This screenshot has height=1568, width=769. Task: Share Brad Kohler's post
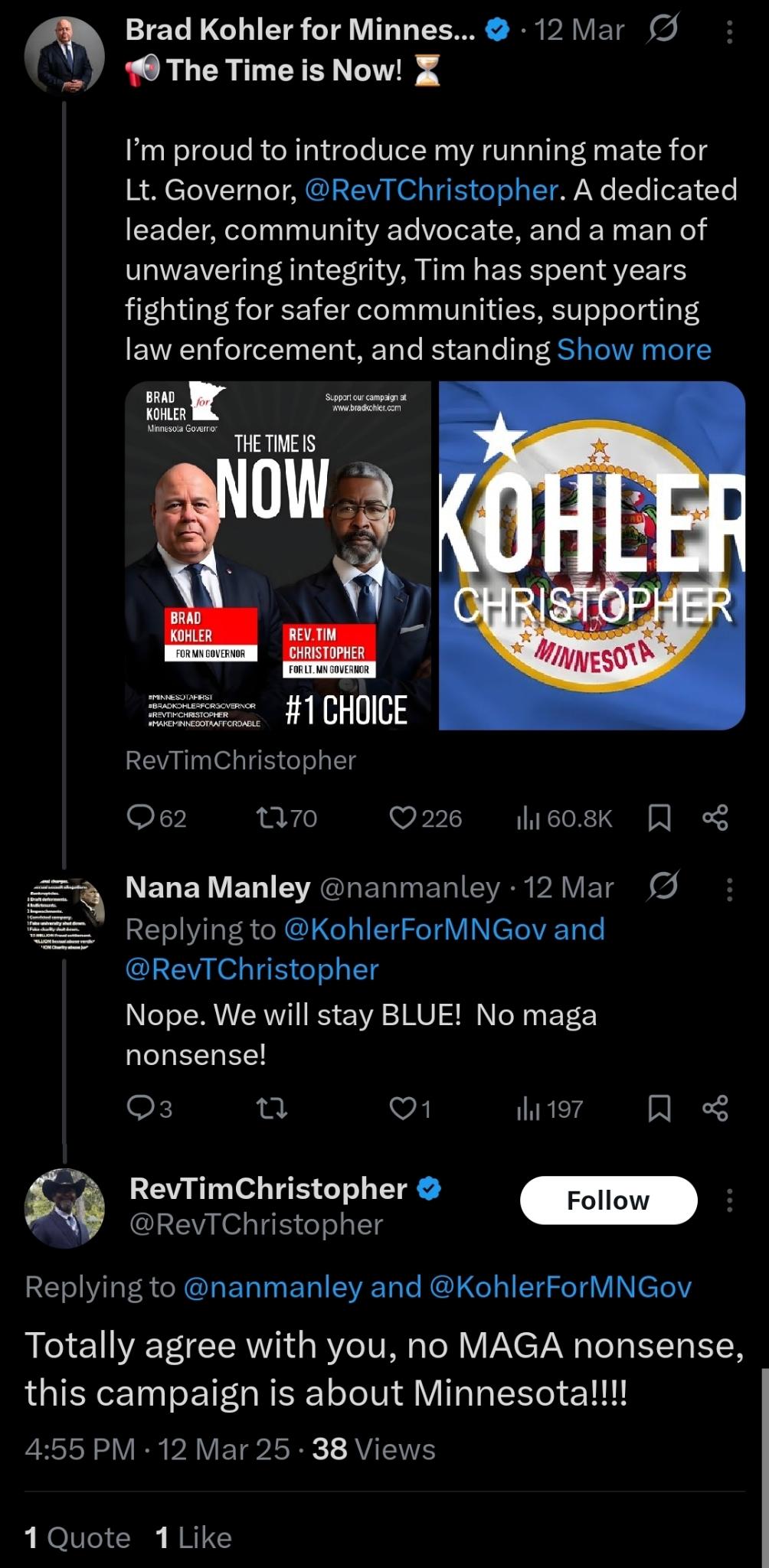(x=715, y=818)
